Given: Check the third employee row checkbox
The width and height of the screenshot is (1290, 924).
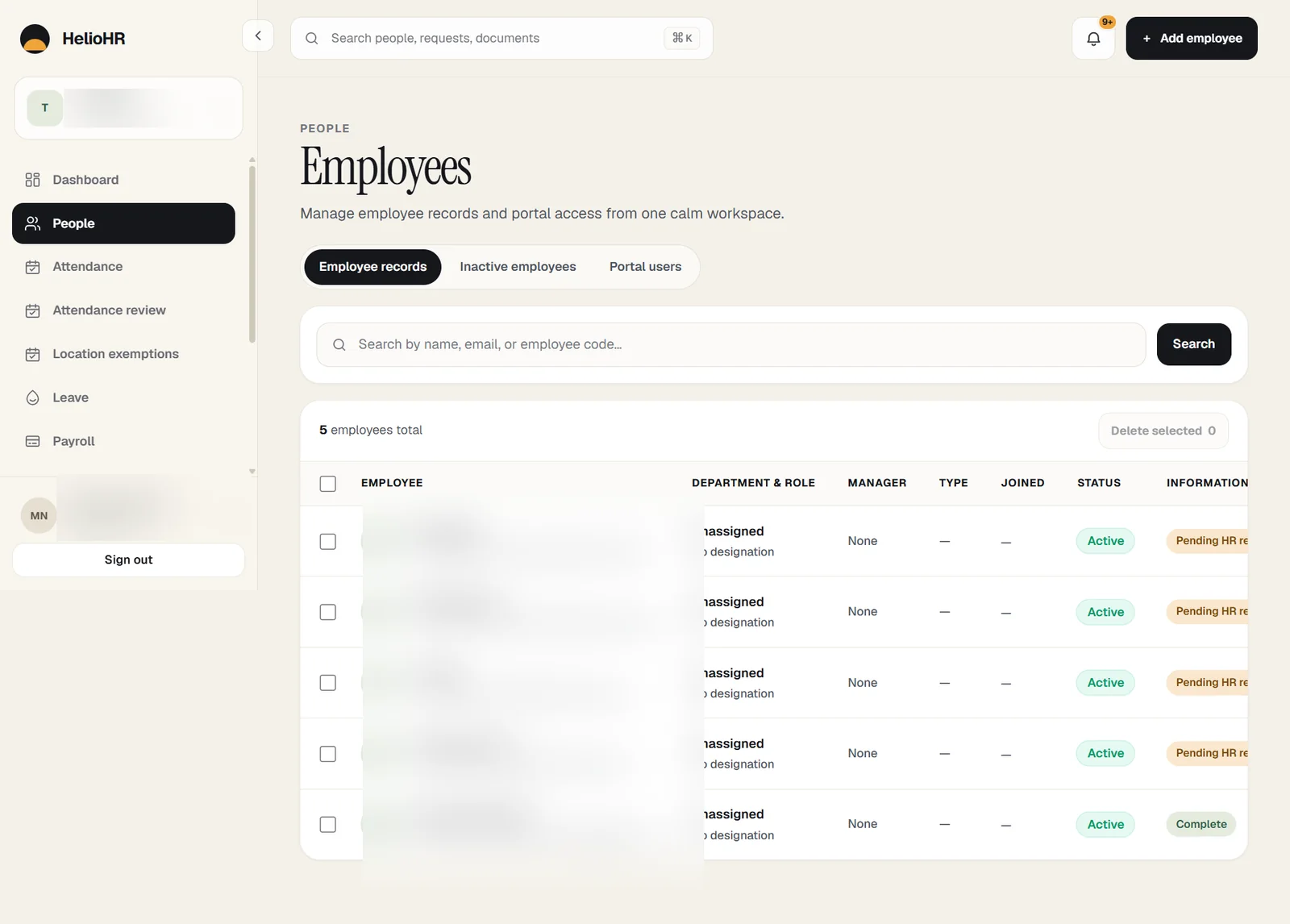Looking at the screenshot, I should (x=327, y=683).
